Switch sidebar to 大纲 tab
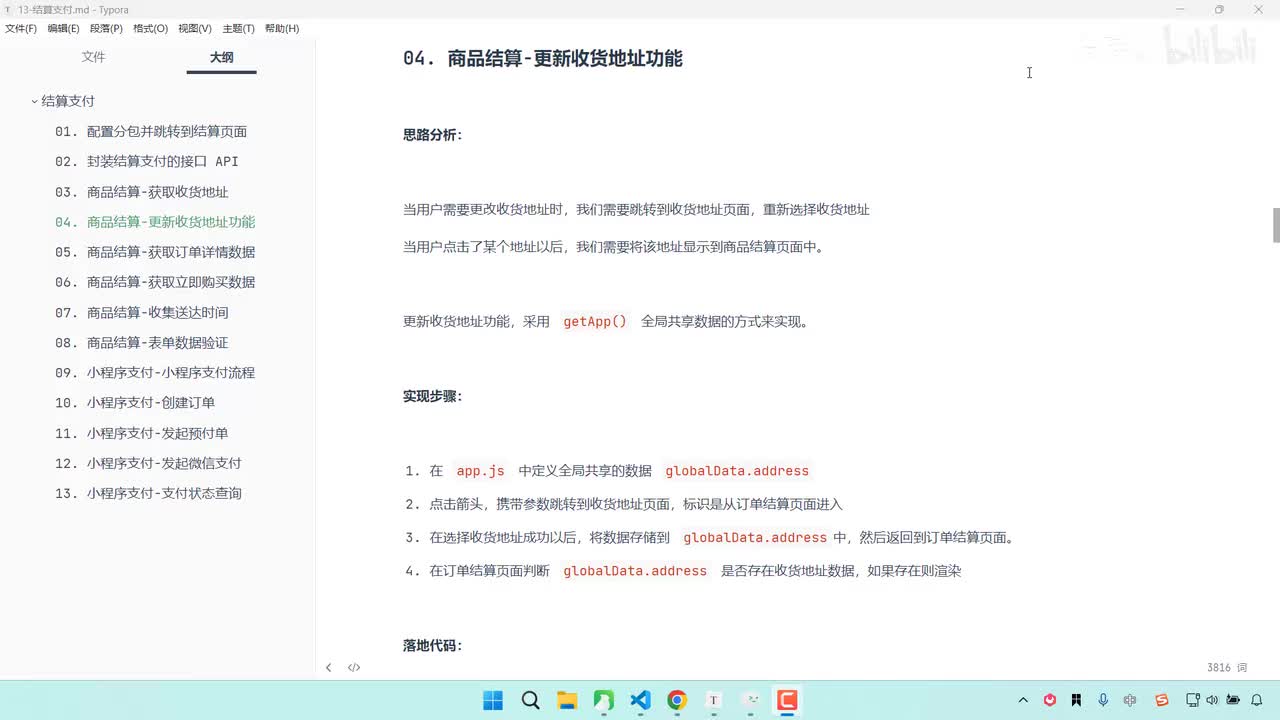The height and width of the screenshot is (720, 1280). coord(222,57)
